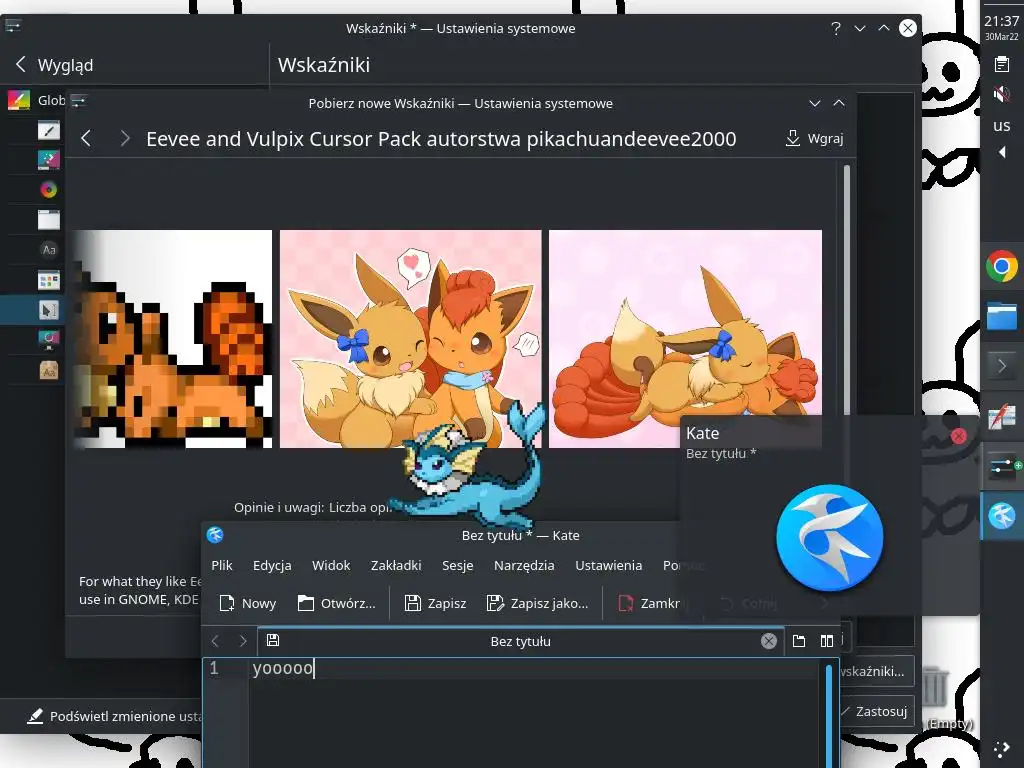This screenshot has width=1024, height=768.
Task: Open Plik menu in Kate
Action: click(x=222, y=566)
